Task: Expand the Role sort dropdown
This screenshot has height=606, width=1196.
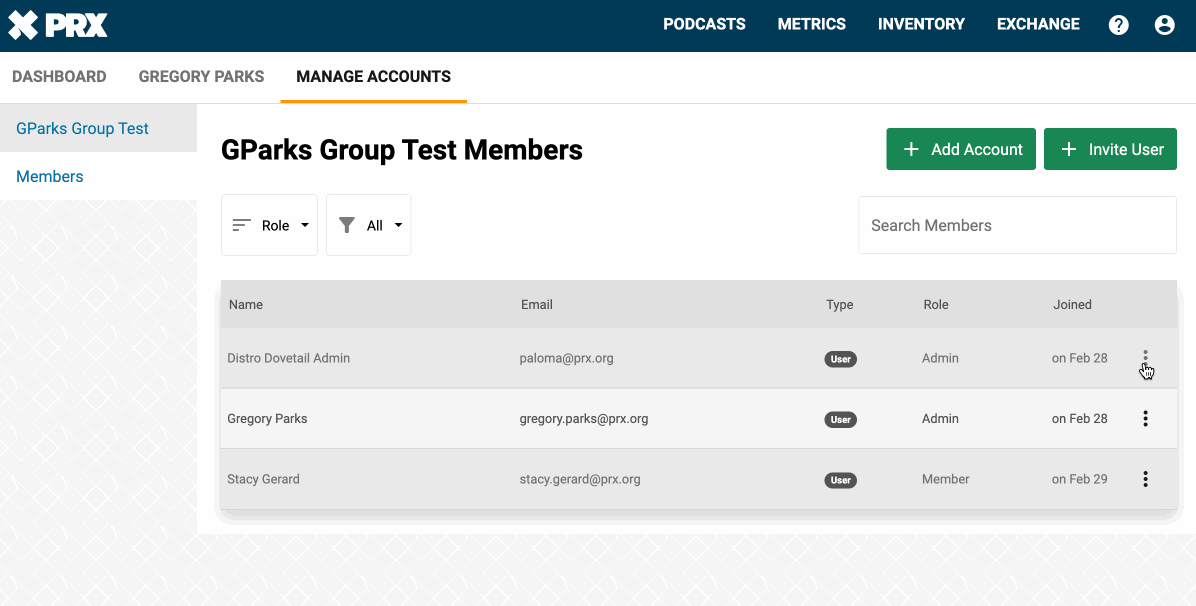Action: (269, 225)
